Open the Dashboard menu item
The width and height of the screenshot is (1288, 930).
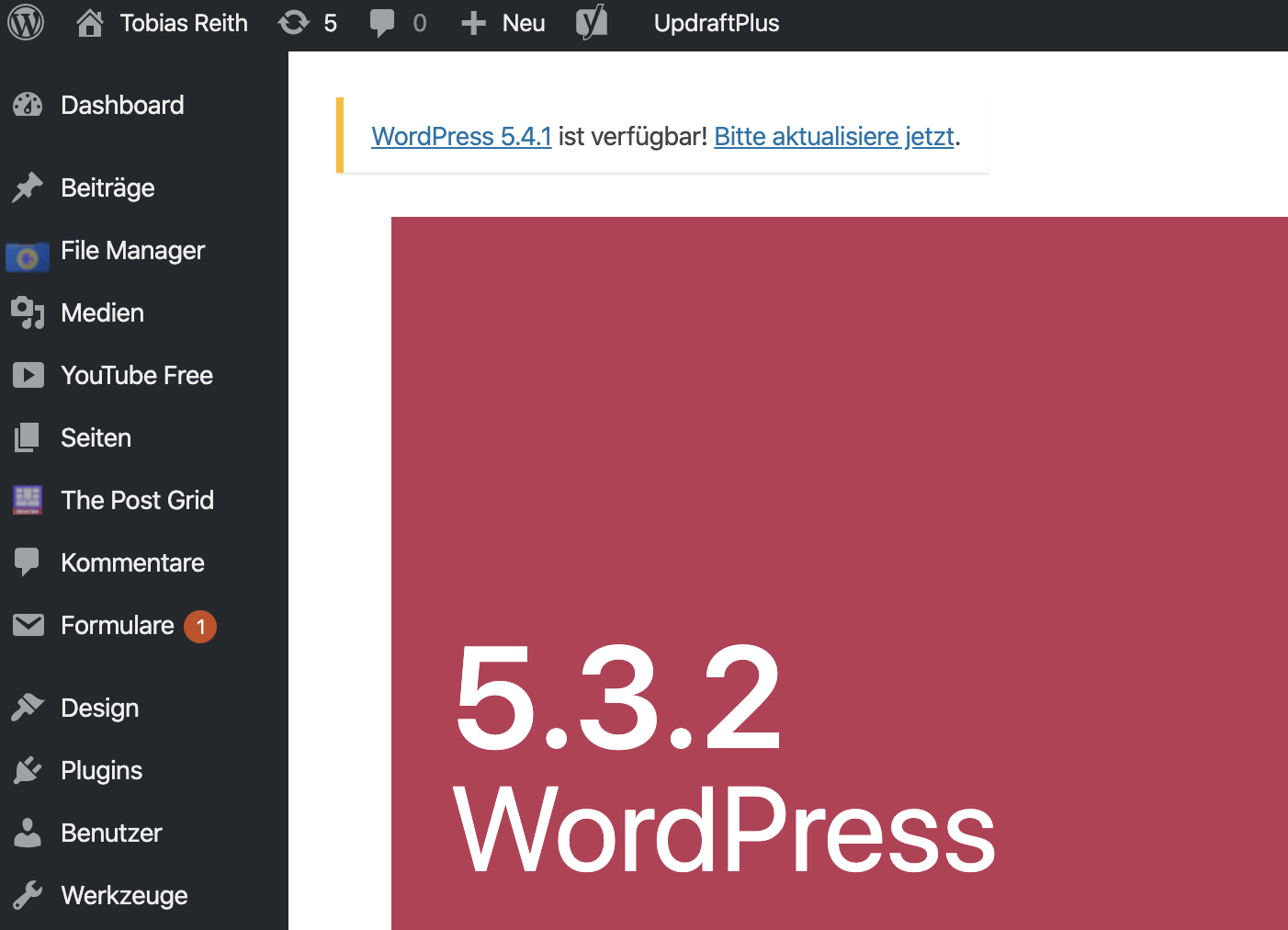click(x=122, y=105)
